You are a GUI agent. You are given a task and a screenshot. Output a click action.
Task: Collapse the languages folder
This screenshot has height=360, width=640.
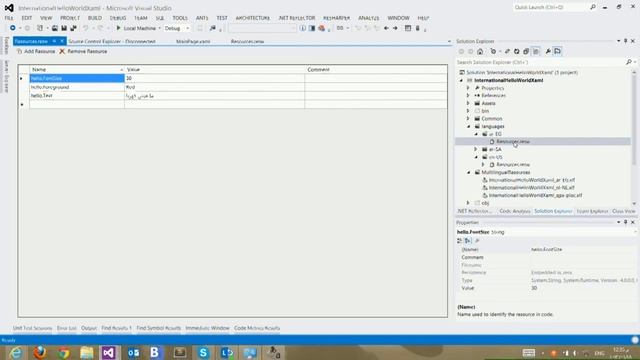(x=469, y=126)
